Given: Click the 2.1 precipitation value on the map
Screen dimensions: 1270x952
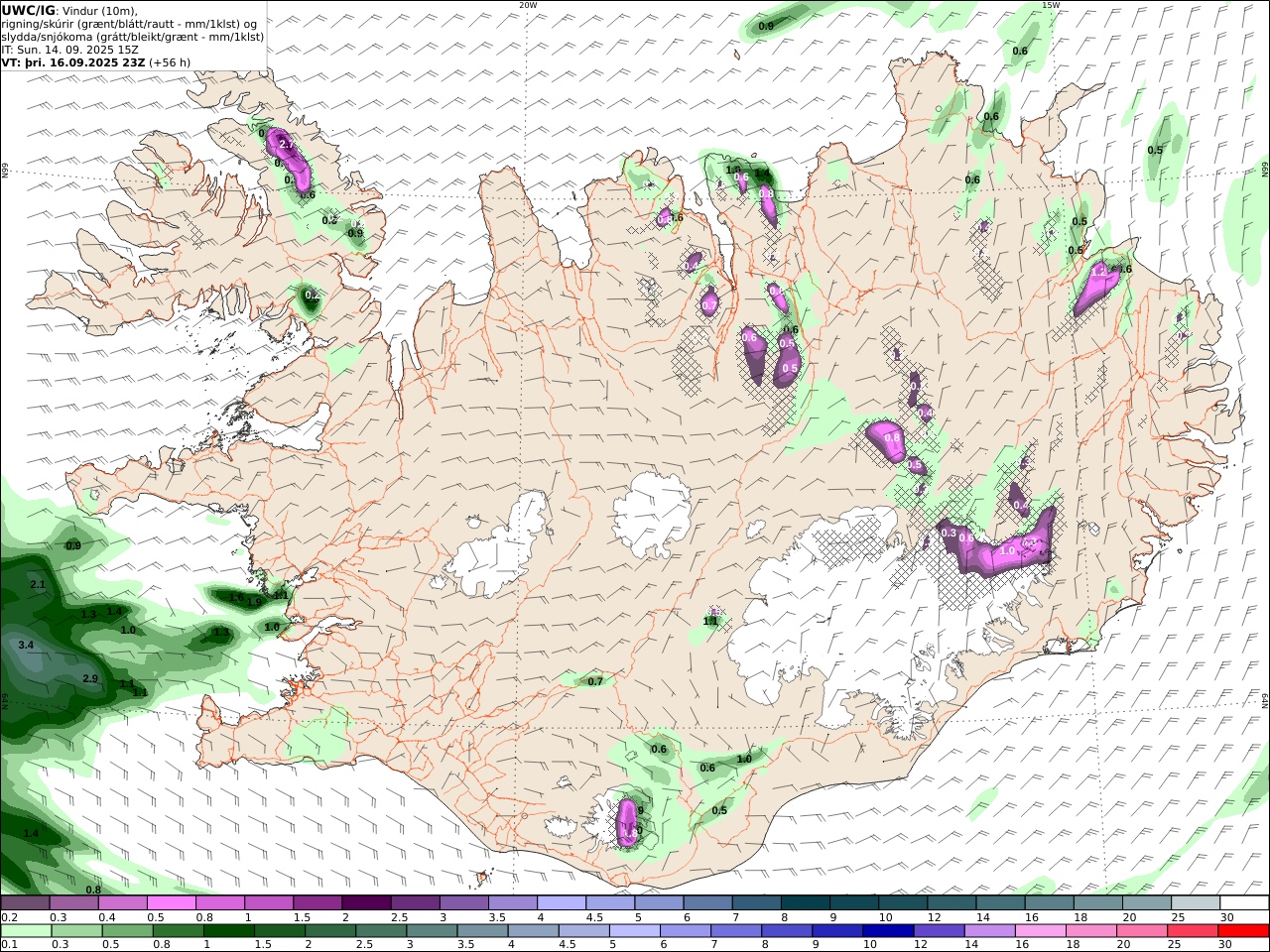Looking at the screenshot, I should click(x=38, y=585).
